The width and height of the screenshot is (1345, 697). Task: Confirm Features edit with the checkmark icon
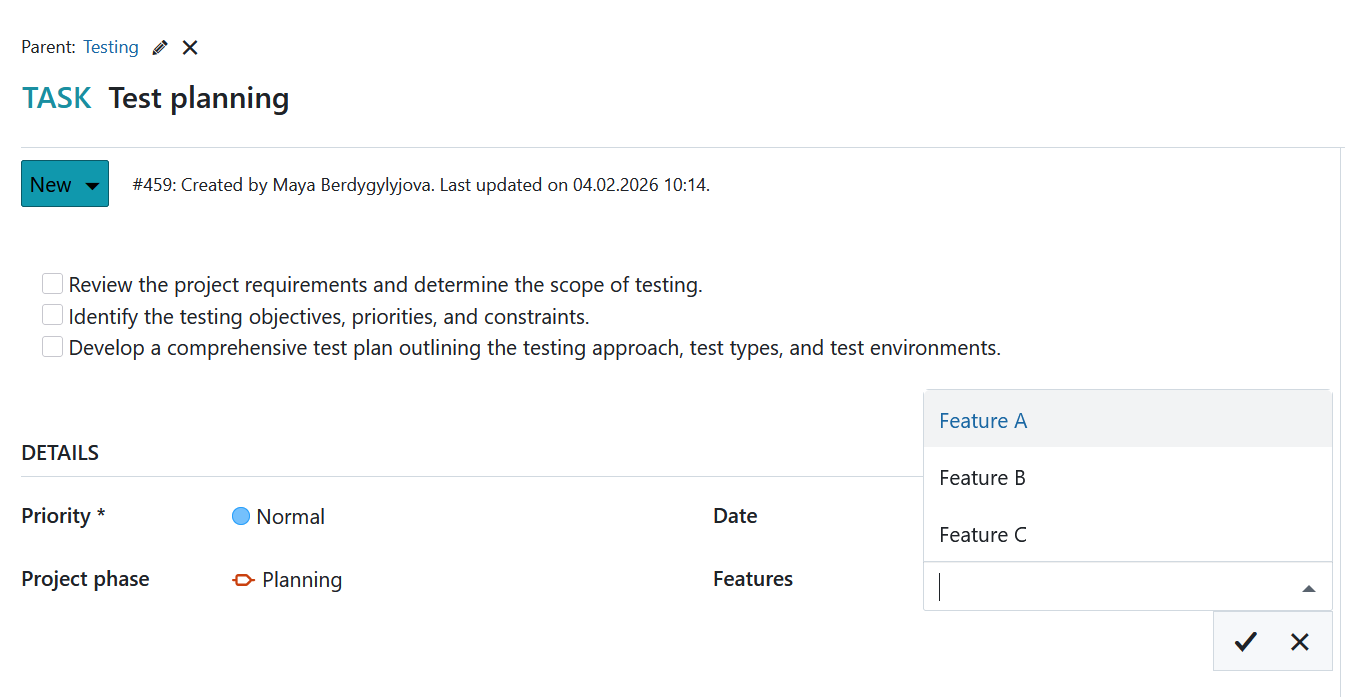click(1245, 641)
